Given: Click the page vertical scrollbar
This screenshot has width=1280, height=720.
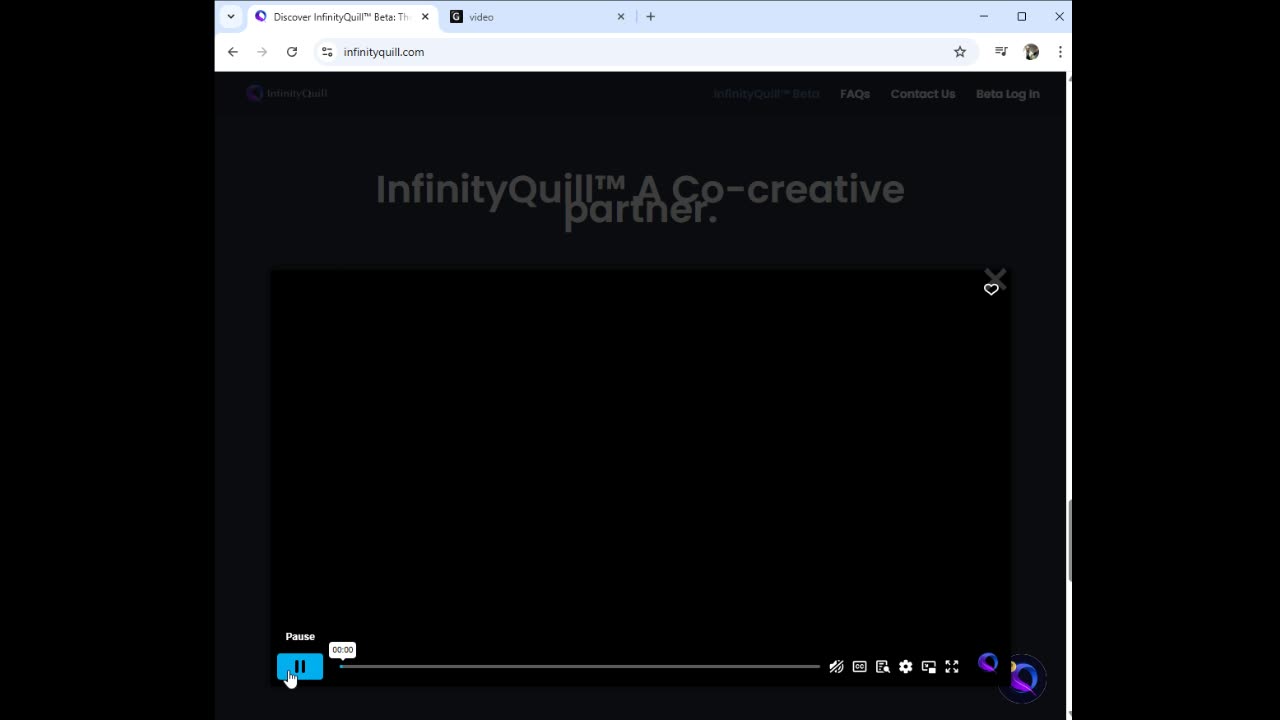Looking at the screenshot, I should point(1069,540).
